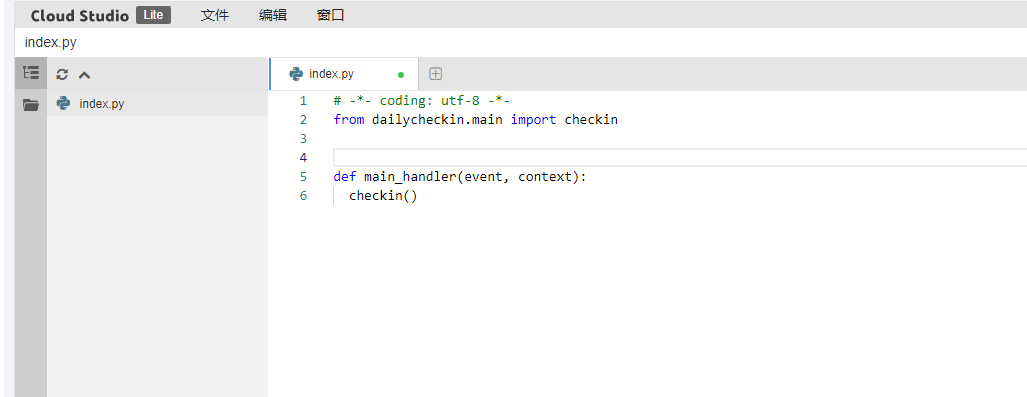Click line number 2 in gutter
This screenshot has width=1027, height=397.
click(303, 120)
